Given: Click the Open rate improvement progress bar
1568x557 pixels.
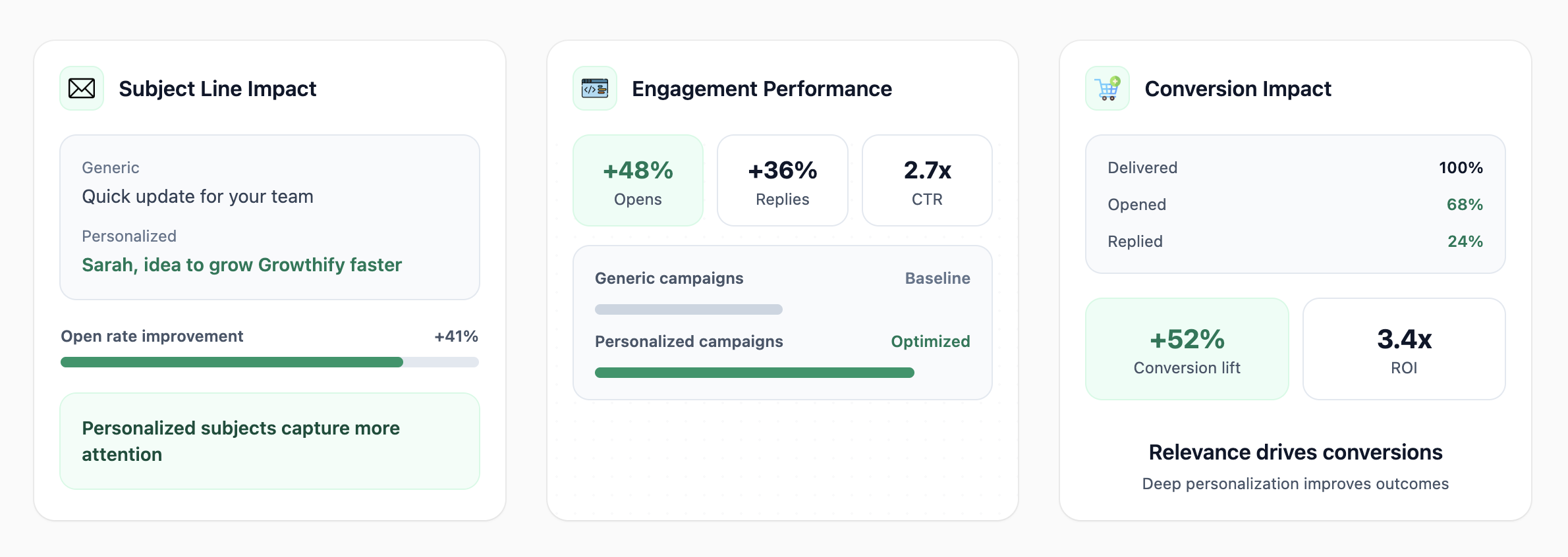Looking at the screenshot, I should tap(269, 361).
